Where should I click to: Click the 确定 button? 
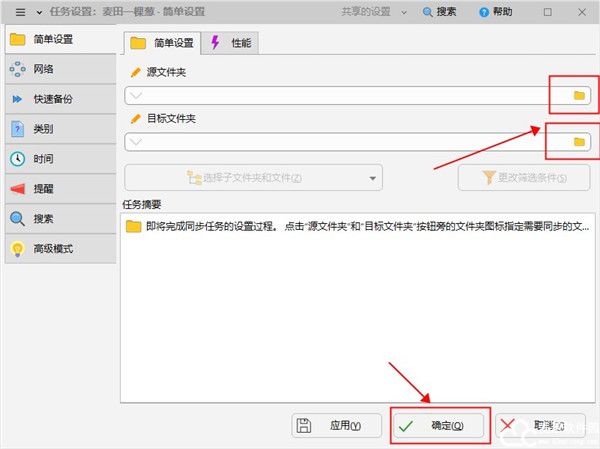(438, 425)
